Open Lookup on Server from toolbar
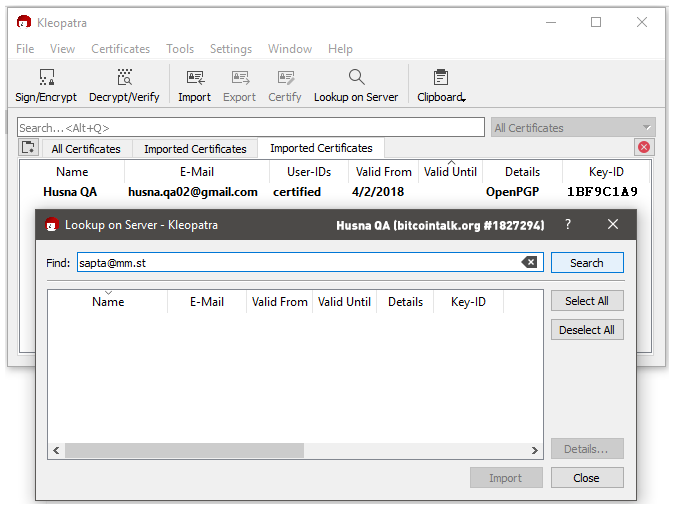Screen dimensions: 675x510 [x=356, y=86]
